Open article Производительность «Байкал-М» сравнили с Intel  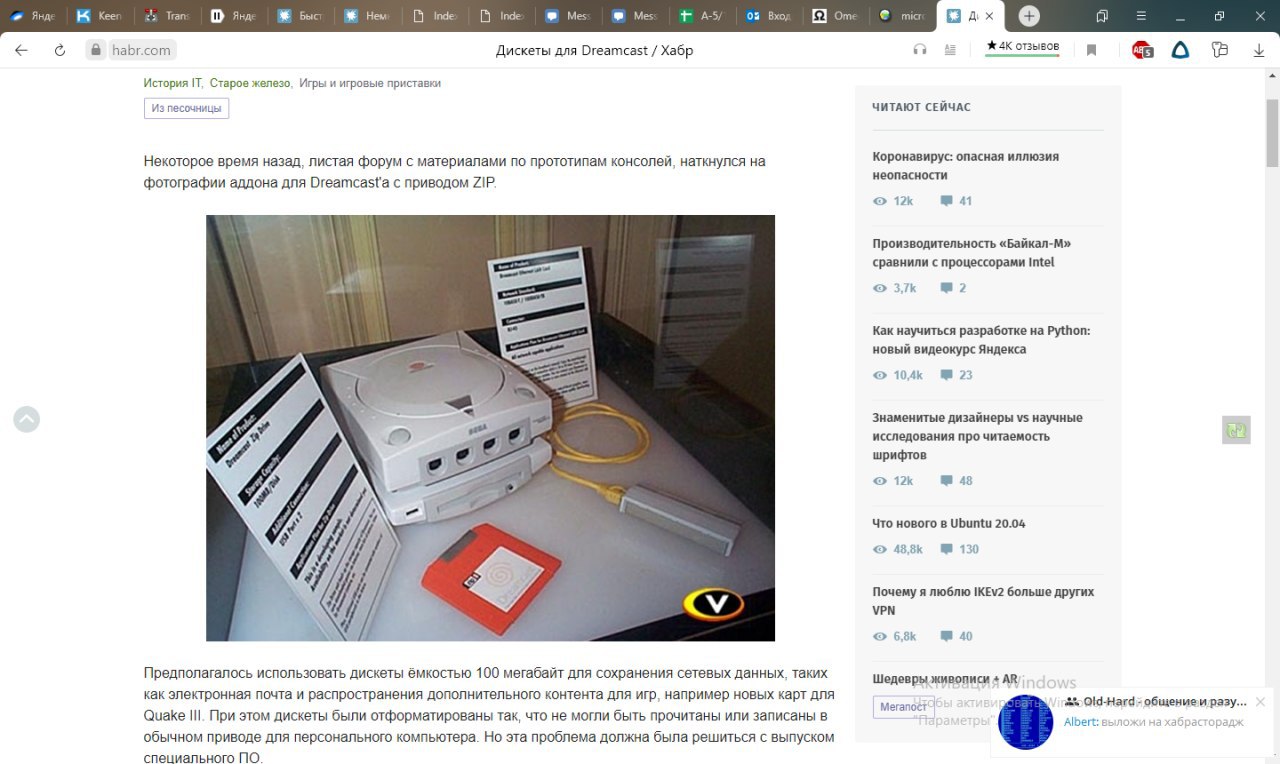pyautogui.click(x=972, y=253)
